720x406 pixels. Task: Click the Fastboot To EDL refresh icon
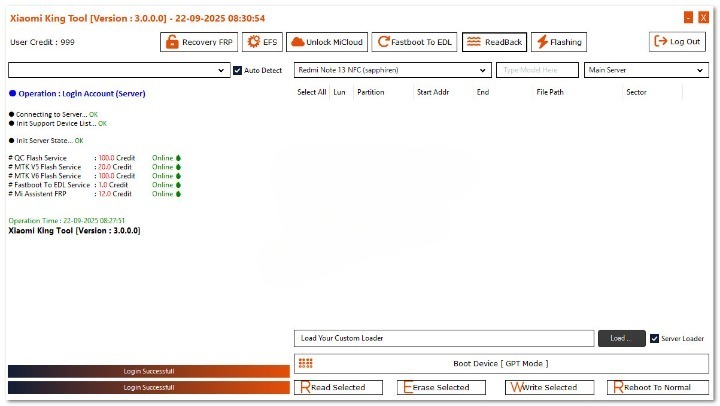click(x=383, y=42)
